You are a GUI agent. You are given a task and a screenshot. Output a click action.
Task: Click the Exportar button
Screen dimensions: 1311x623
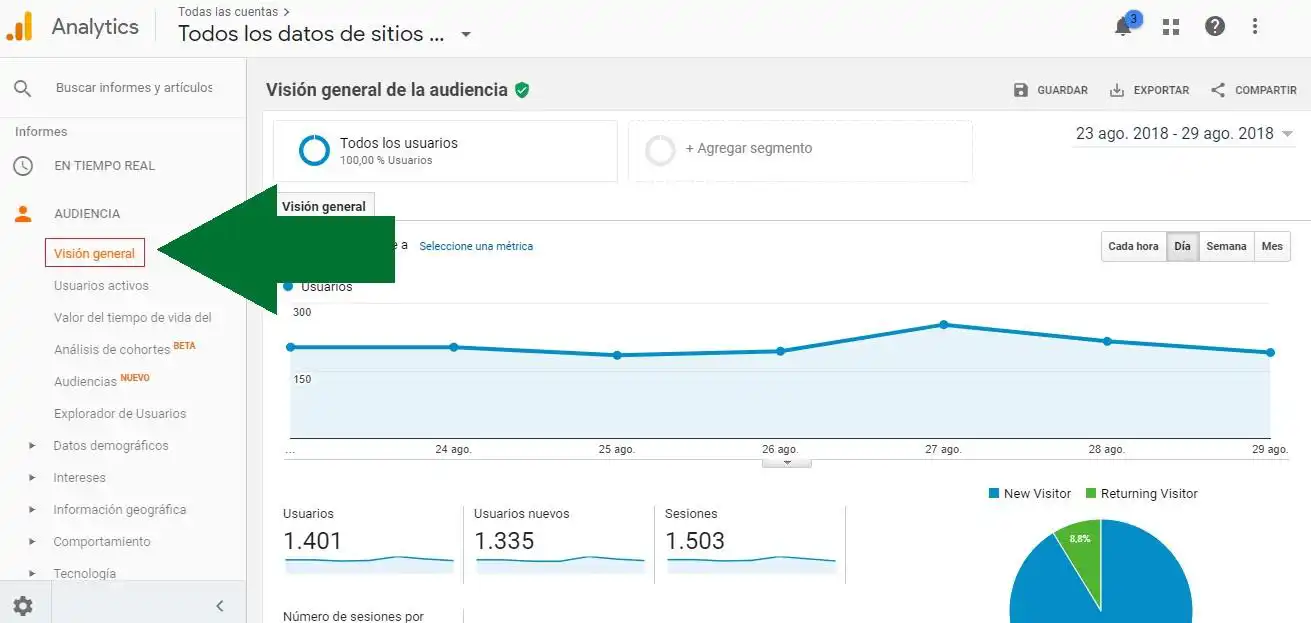(x=1149, y=90)
